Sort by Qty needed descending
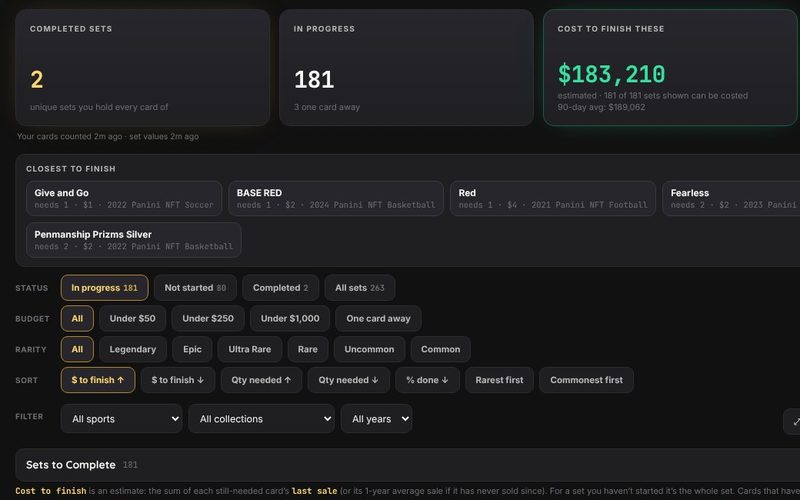 348,380
